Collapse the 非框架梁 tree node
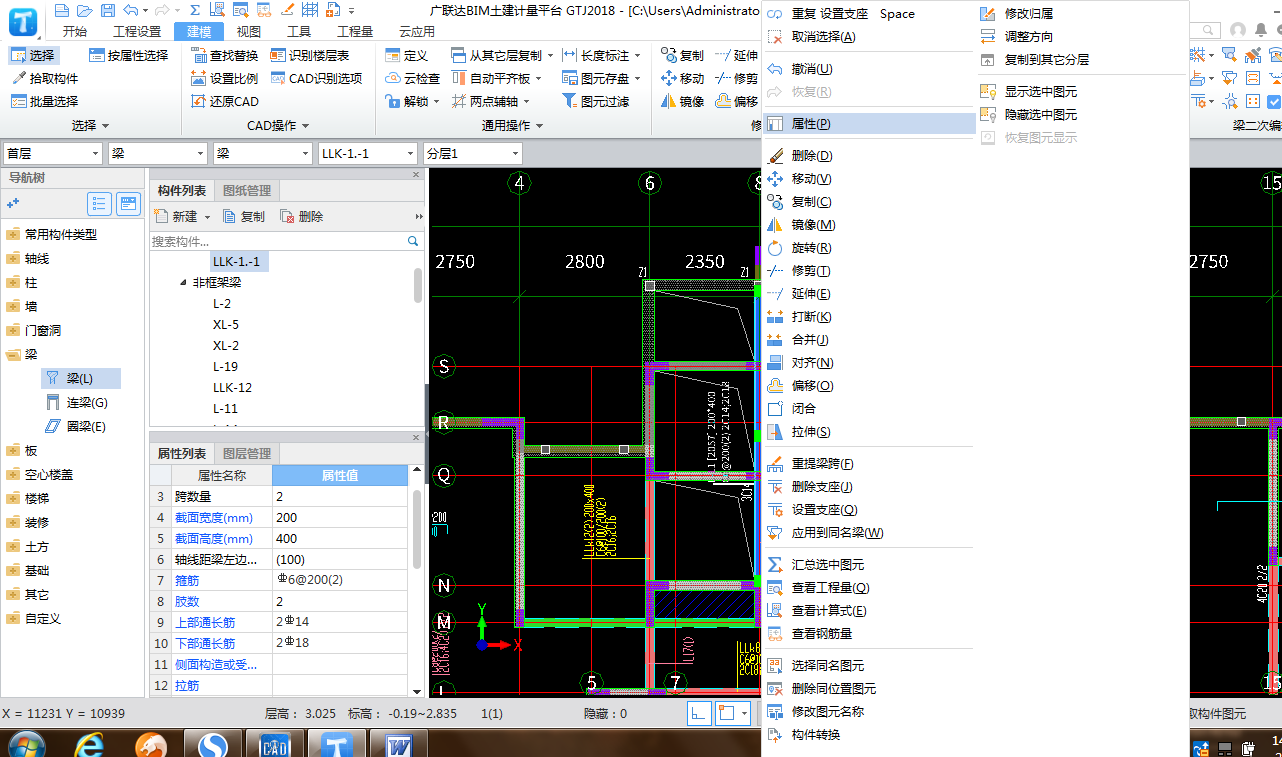1282x757 pixels. pyautogui.click(x=183, y=283)
